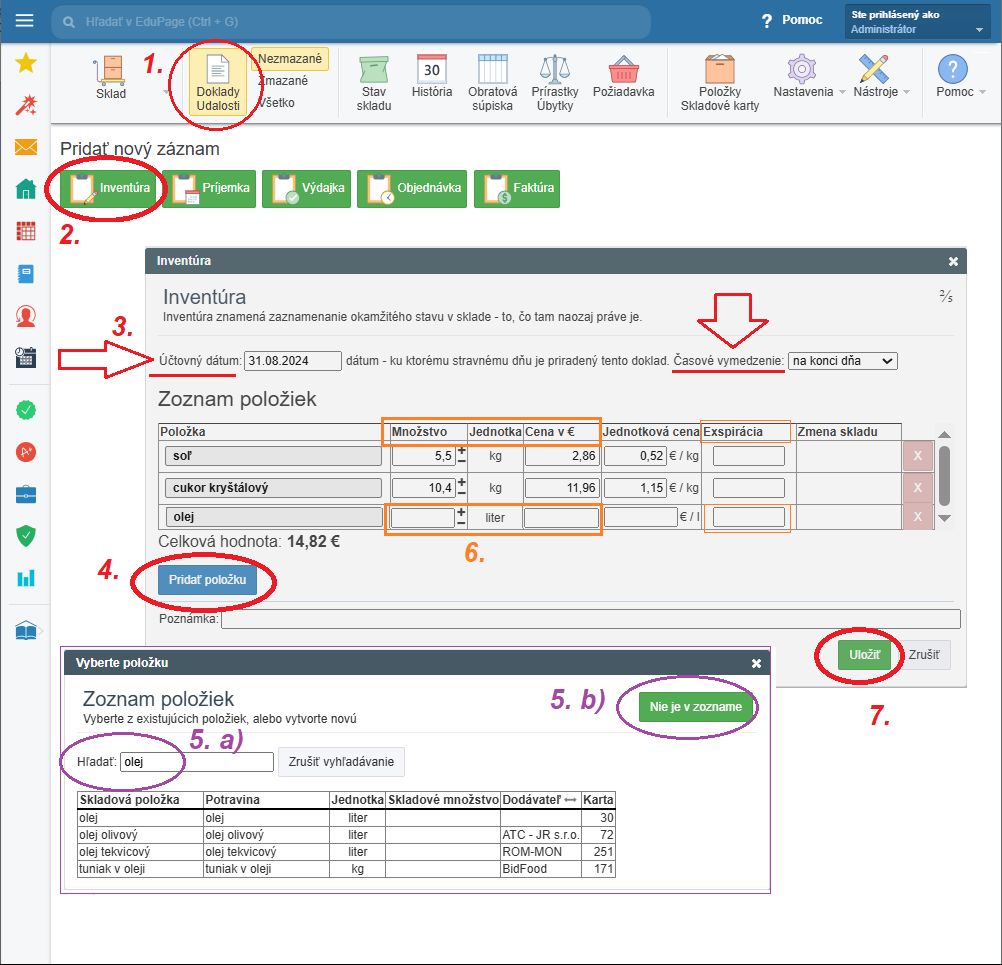1002x965 pixels.
Task: Click the star favorites sidebar icon
Action: 26,64
